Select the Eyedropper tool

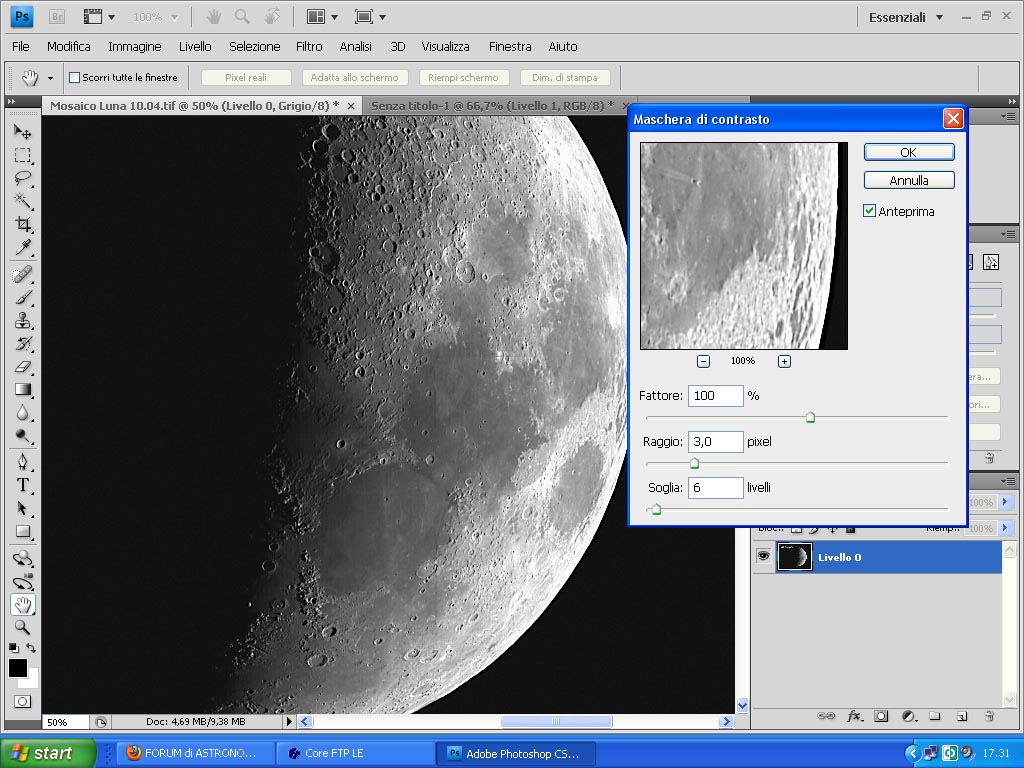click(x=22, y=247)
